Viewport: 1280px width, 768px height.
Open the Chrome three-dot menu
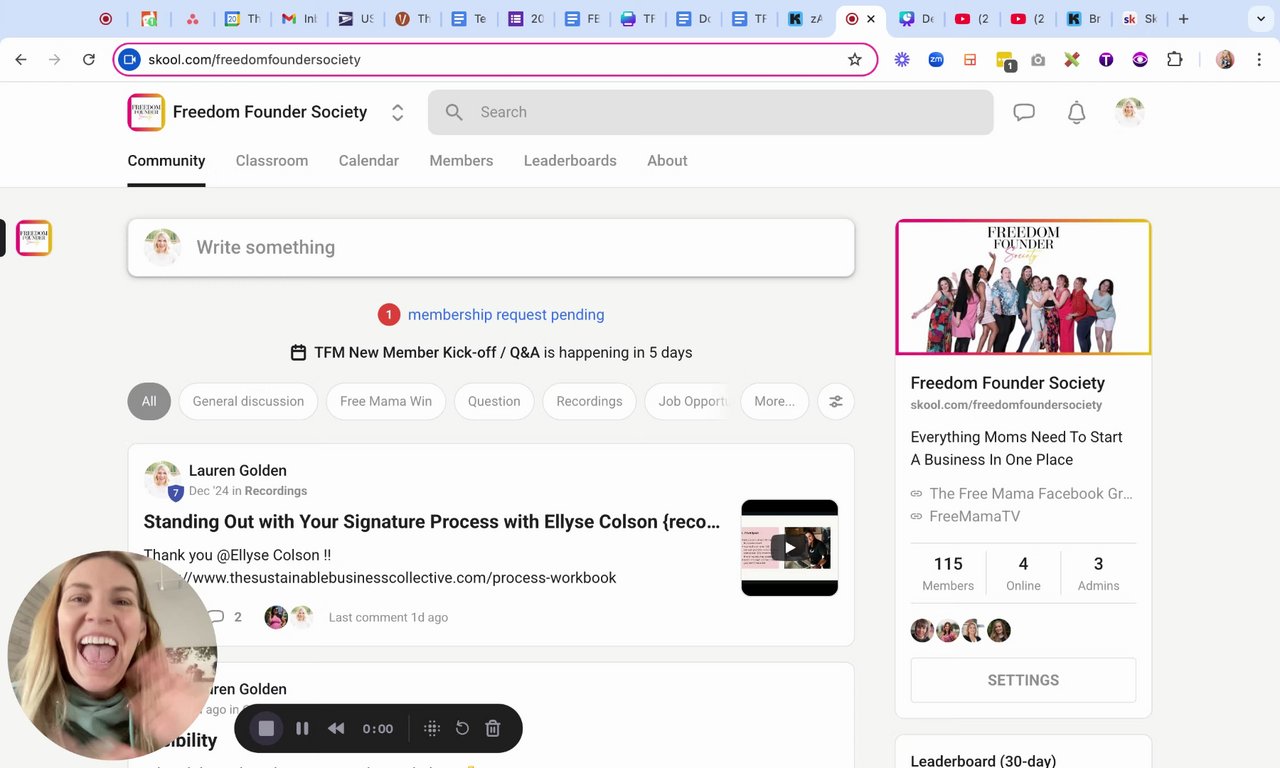click(1259, 60)
